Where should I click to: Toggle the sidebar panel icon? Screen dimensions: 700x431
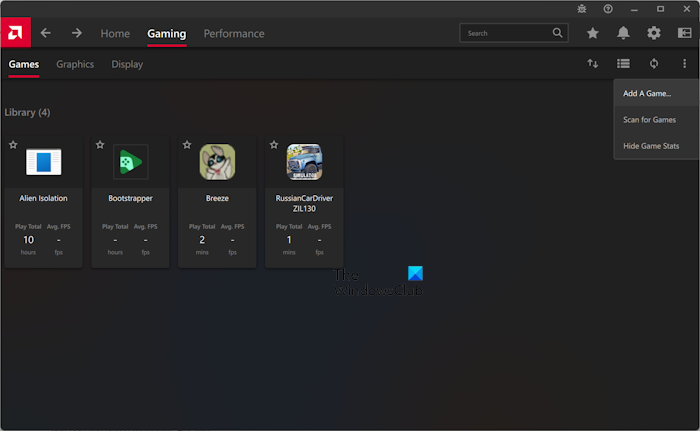(x=684, y=33)
